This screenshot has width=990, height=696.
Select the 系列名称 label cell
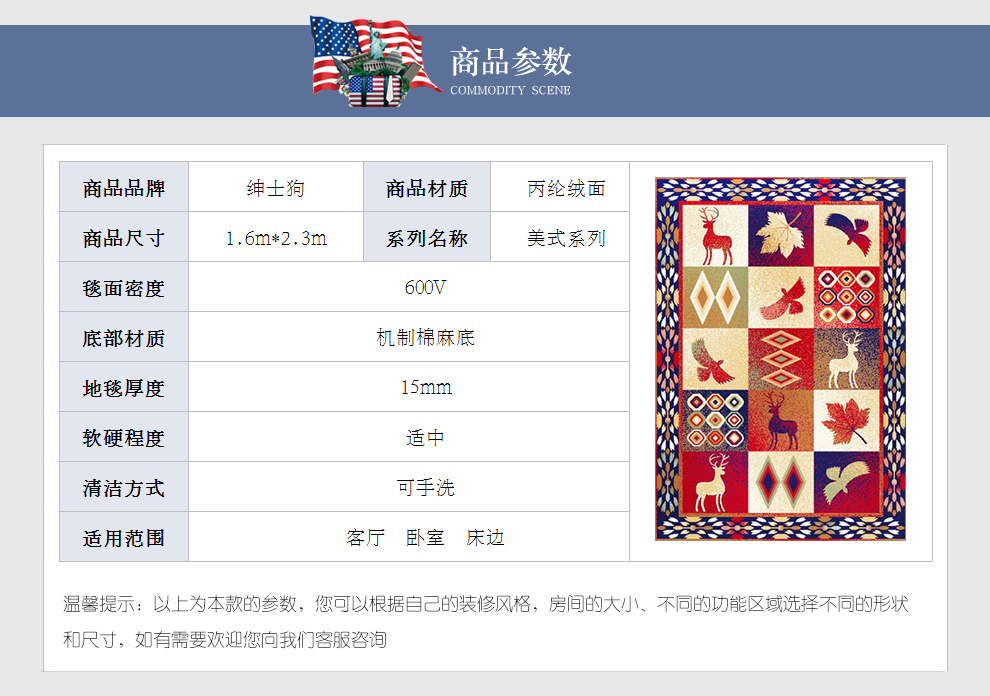pyautogui.click(x=427, y=237)
